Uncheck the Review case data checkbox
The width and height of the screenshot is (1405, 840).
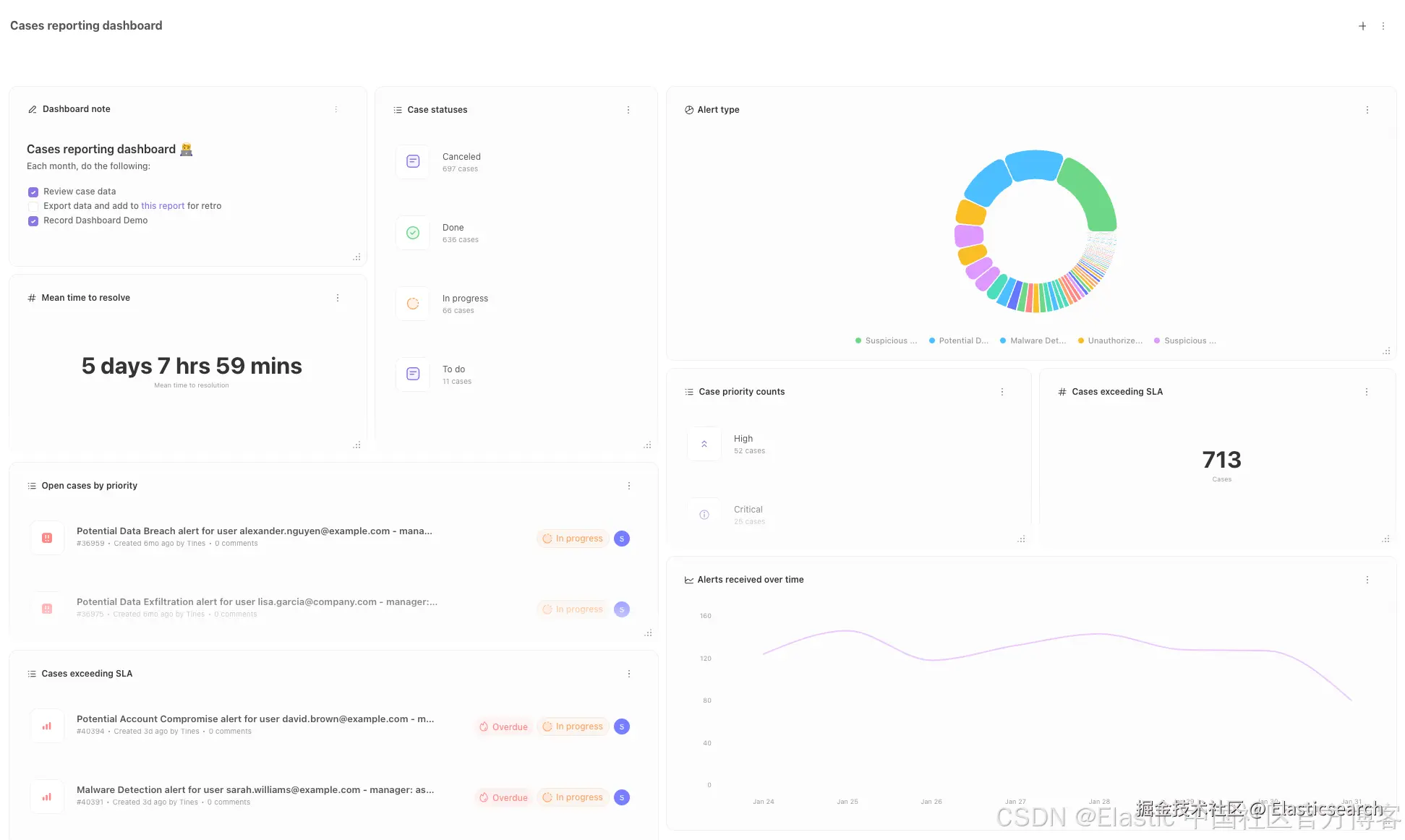33,192
